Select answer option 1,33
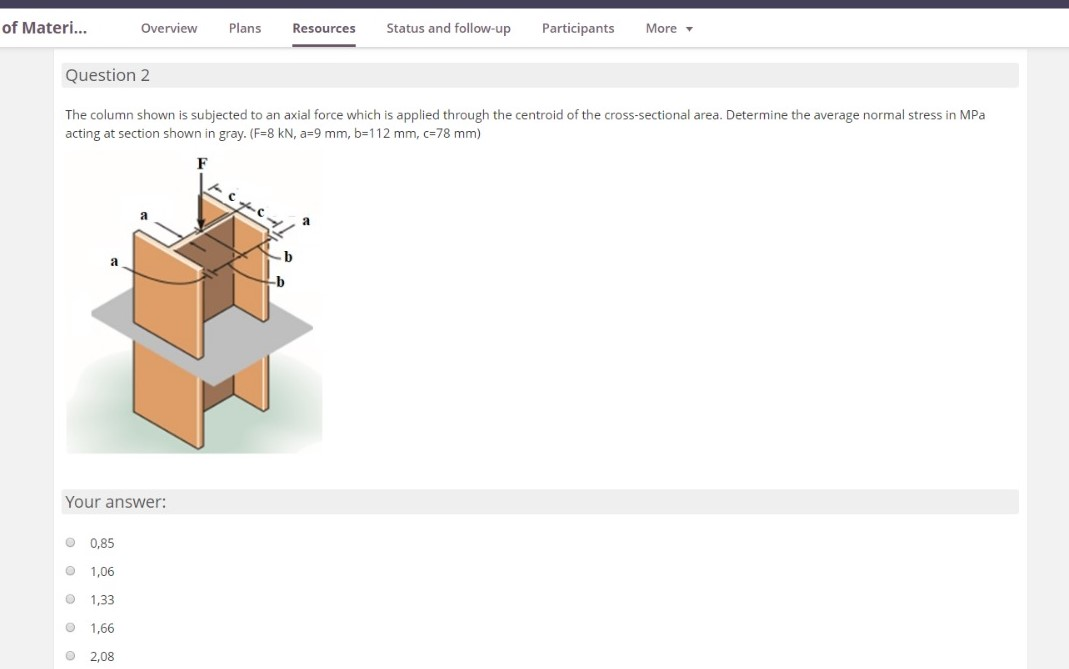 71,599
